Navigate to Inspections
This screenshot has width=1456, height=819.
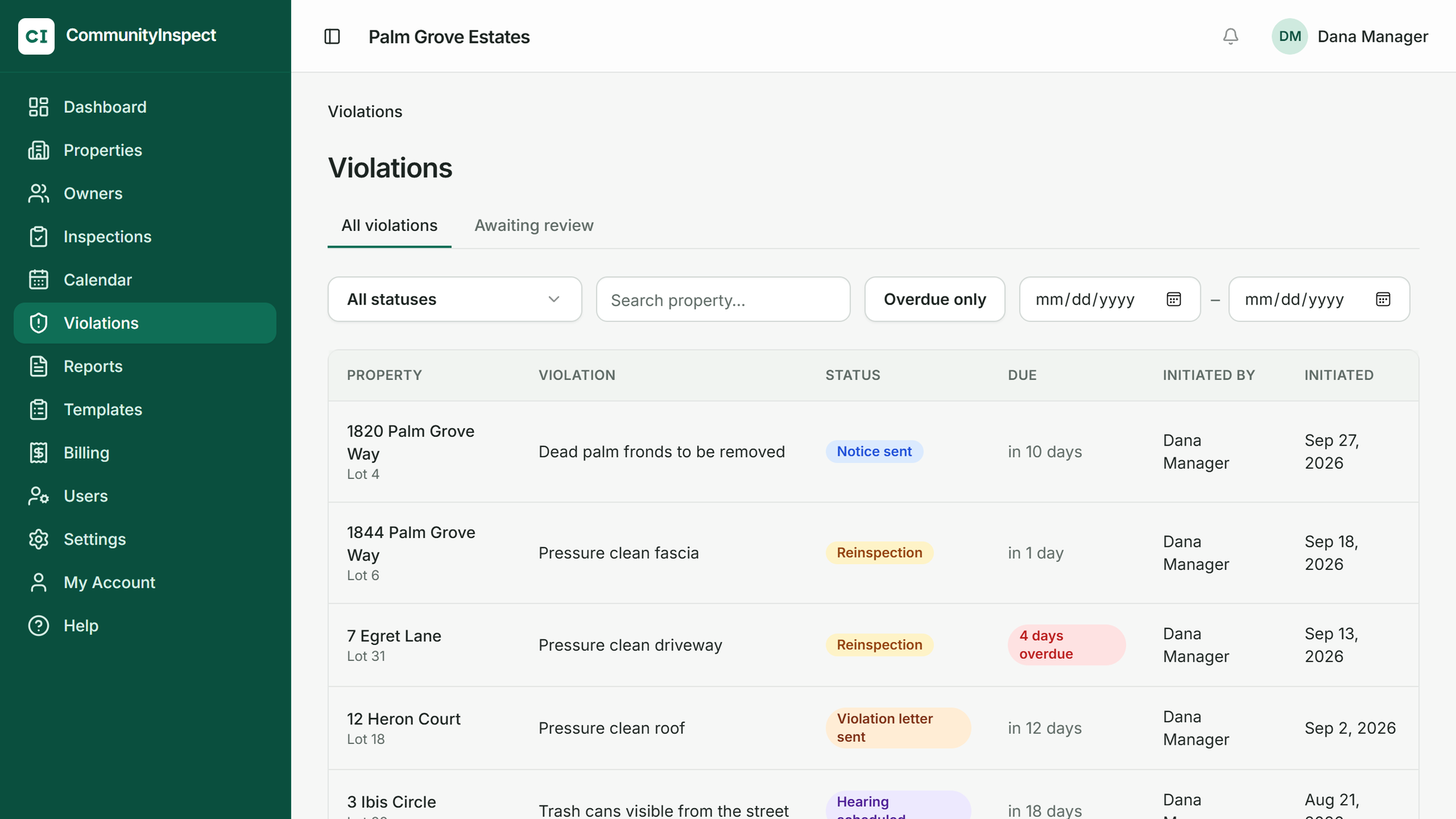145,237
